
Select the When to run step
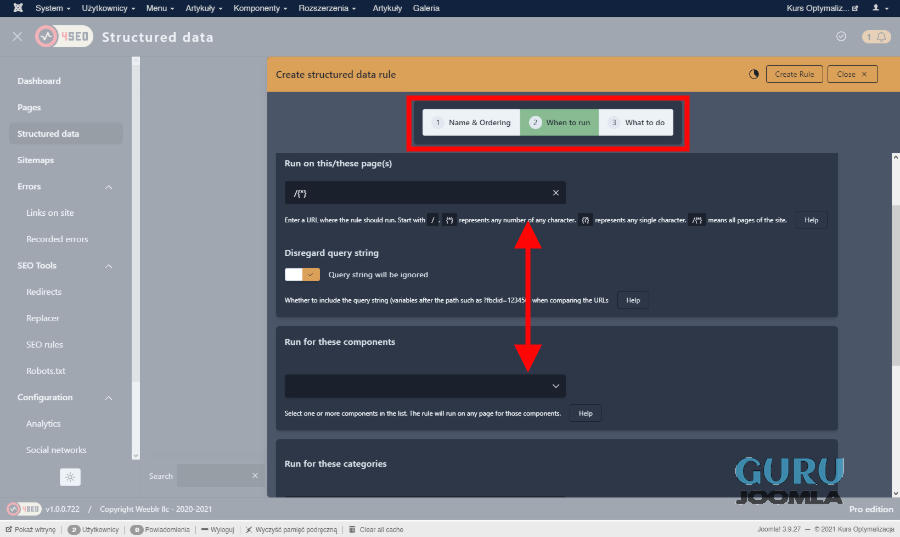click(x=560, y=122)
